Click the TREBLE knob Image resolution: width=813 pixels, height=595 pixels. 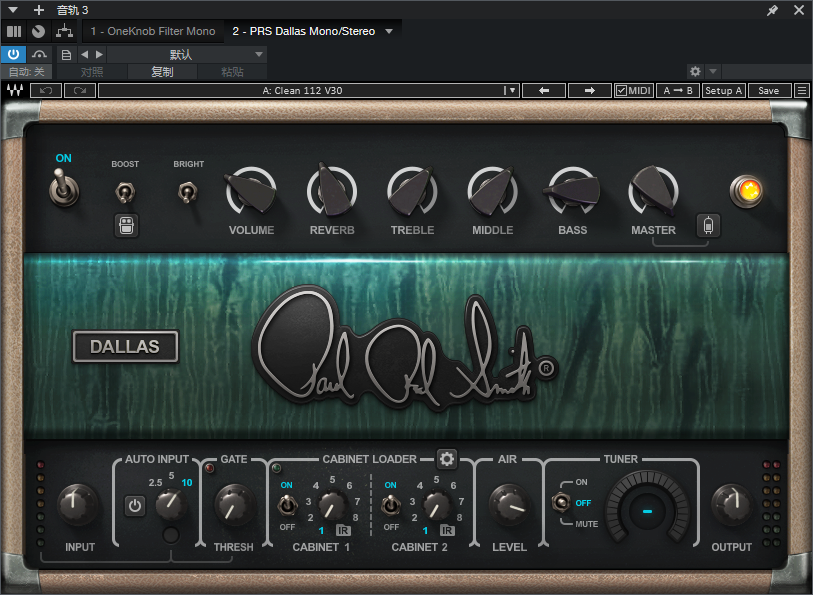click(412, 191)
